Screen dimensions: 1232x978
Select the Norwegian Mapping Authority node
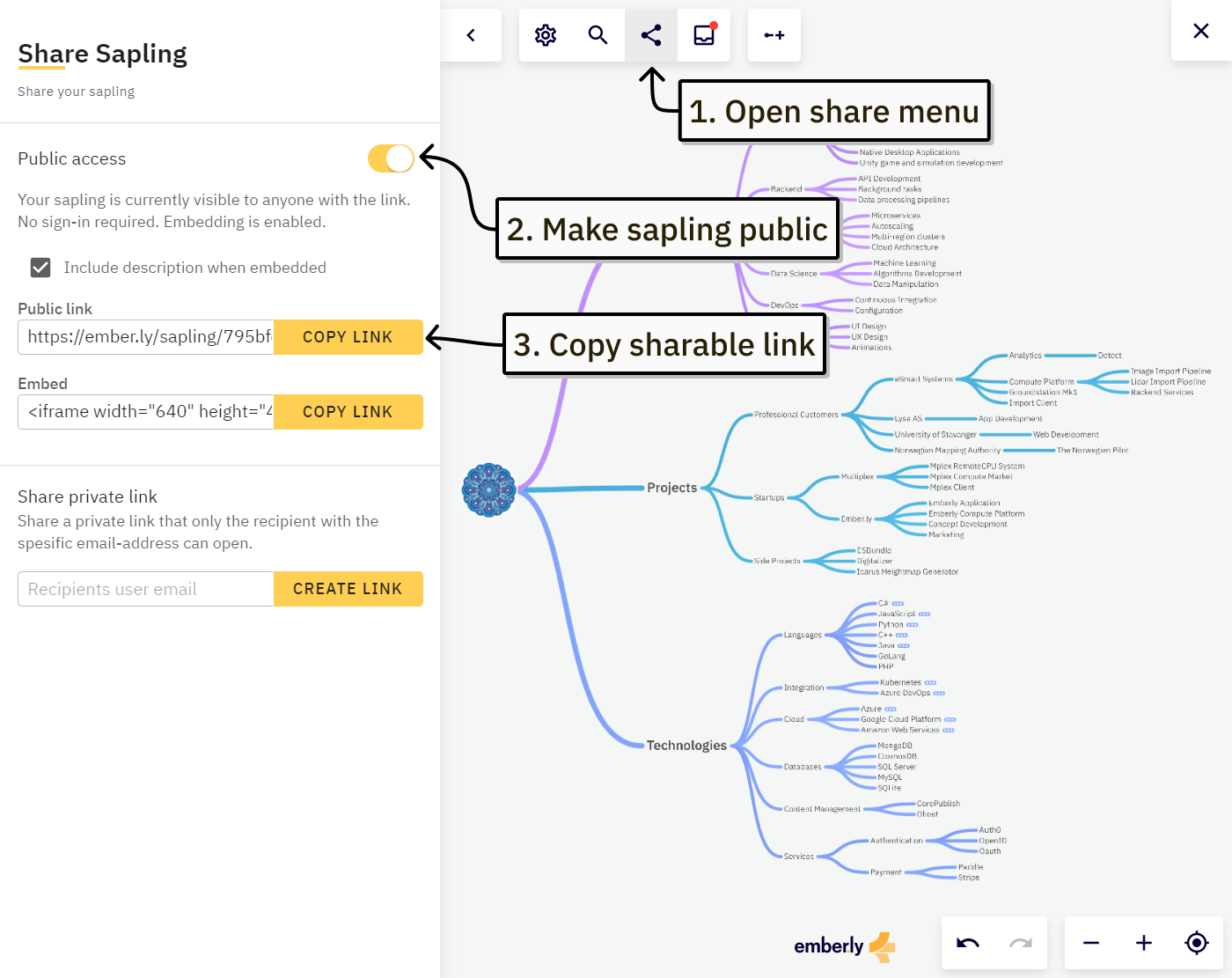(x=948, y=451)
